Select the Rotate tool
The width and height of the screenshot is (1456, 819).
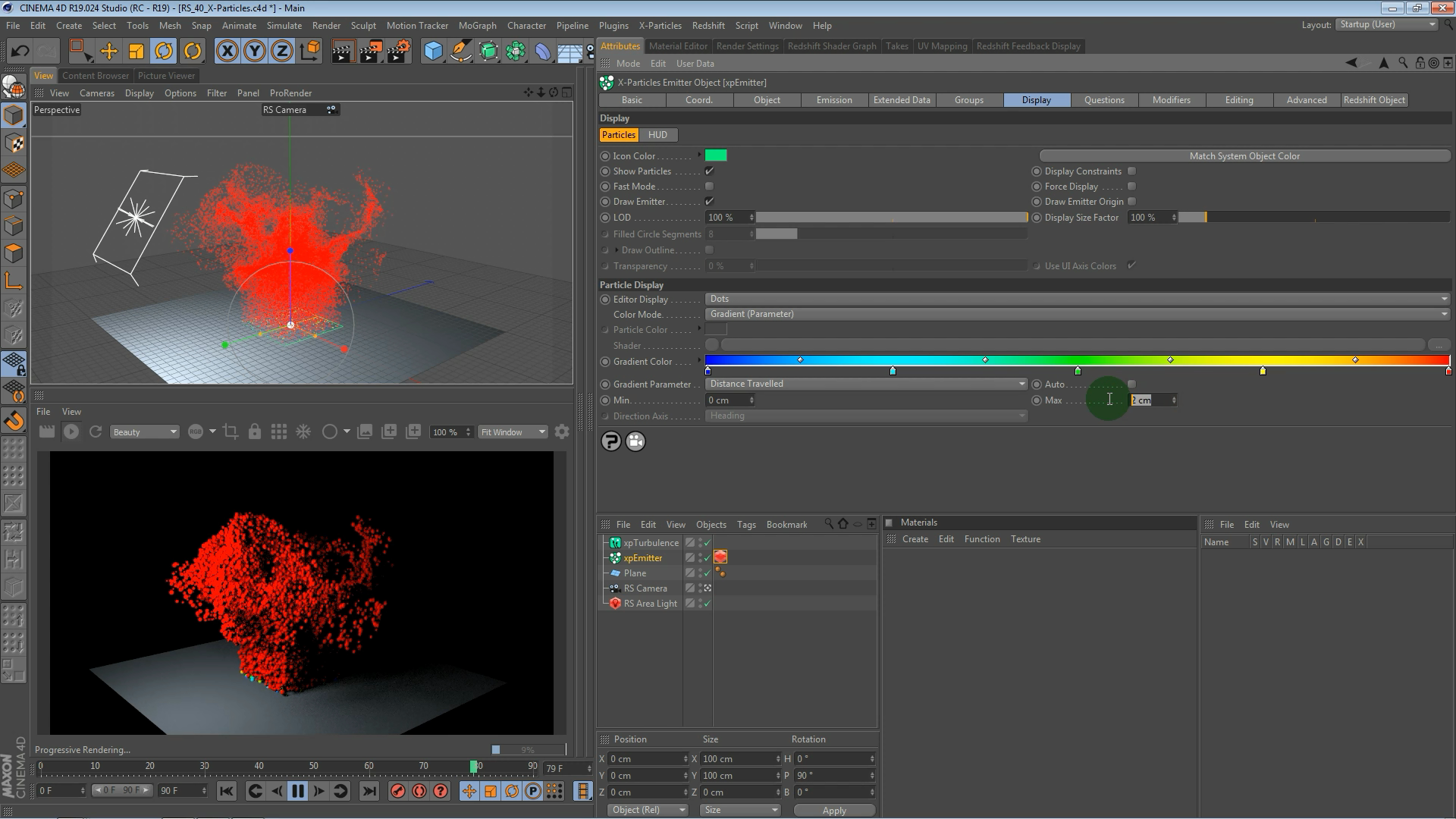point(164,51)
